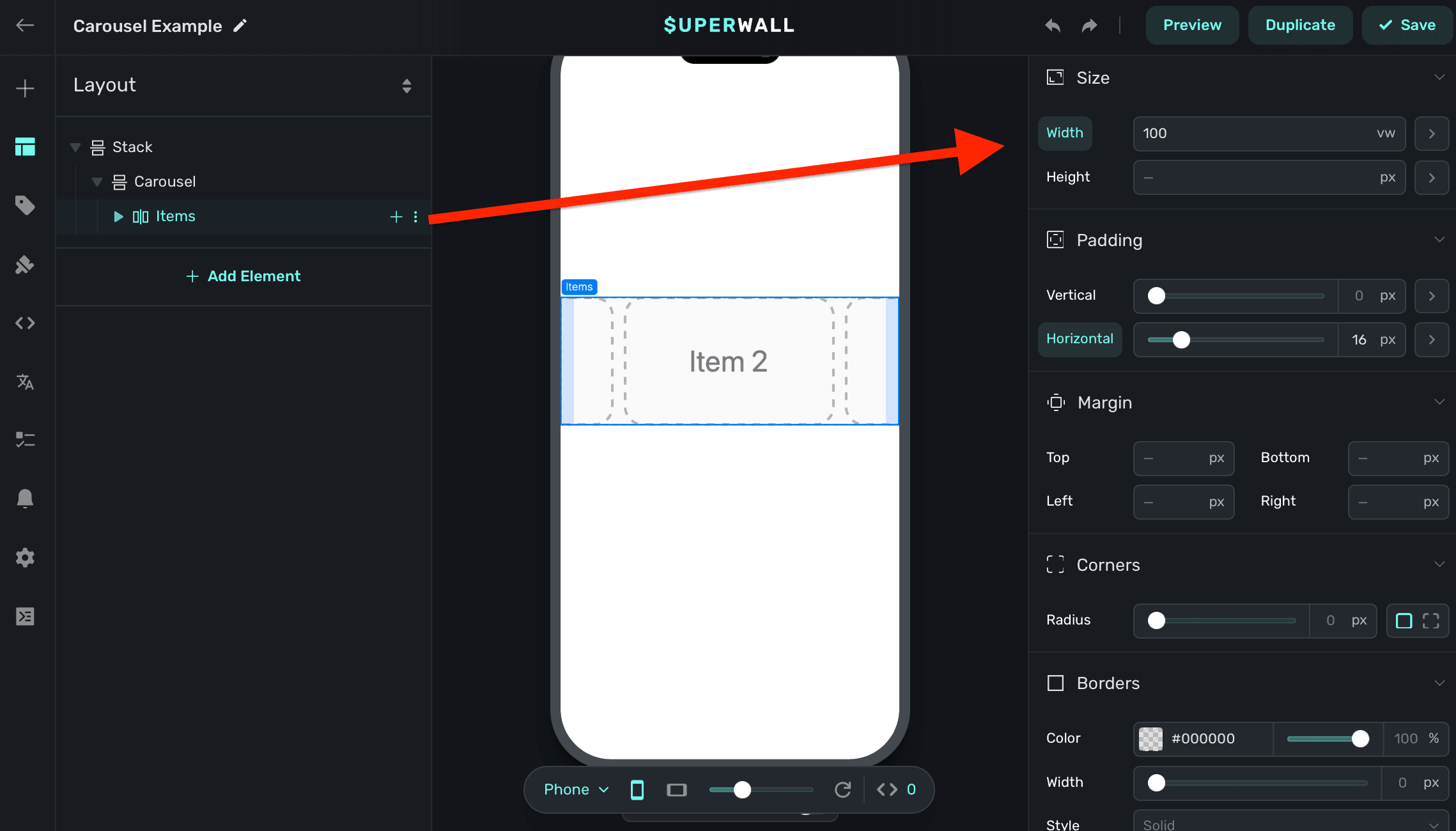Click the undo arrow icon
Image resolution: width=1456 pixels, height=831 pixels.
[x=1053, y=26]
